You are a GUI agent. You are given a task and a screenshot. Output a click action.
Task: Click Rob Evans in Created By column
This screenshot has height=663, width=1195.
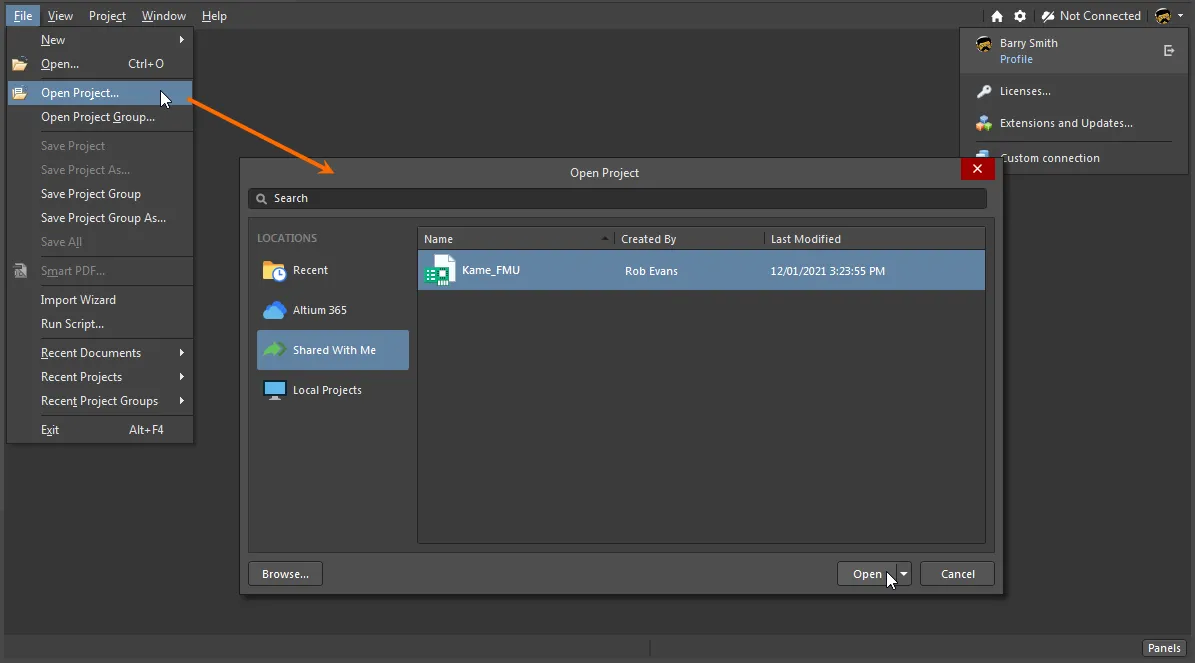point(651,271)
